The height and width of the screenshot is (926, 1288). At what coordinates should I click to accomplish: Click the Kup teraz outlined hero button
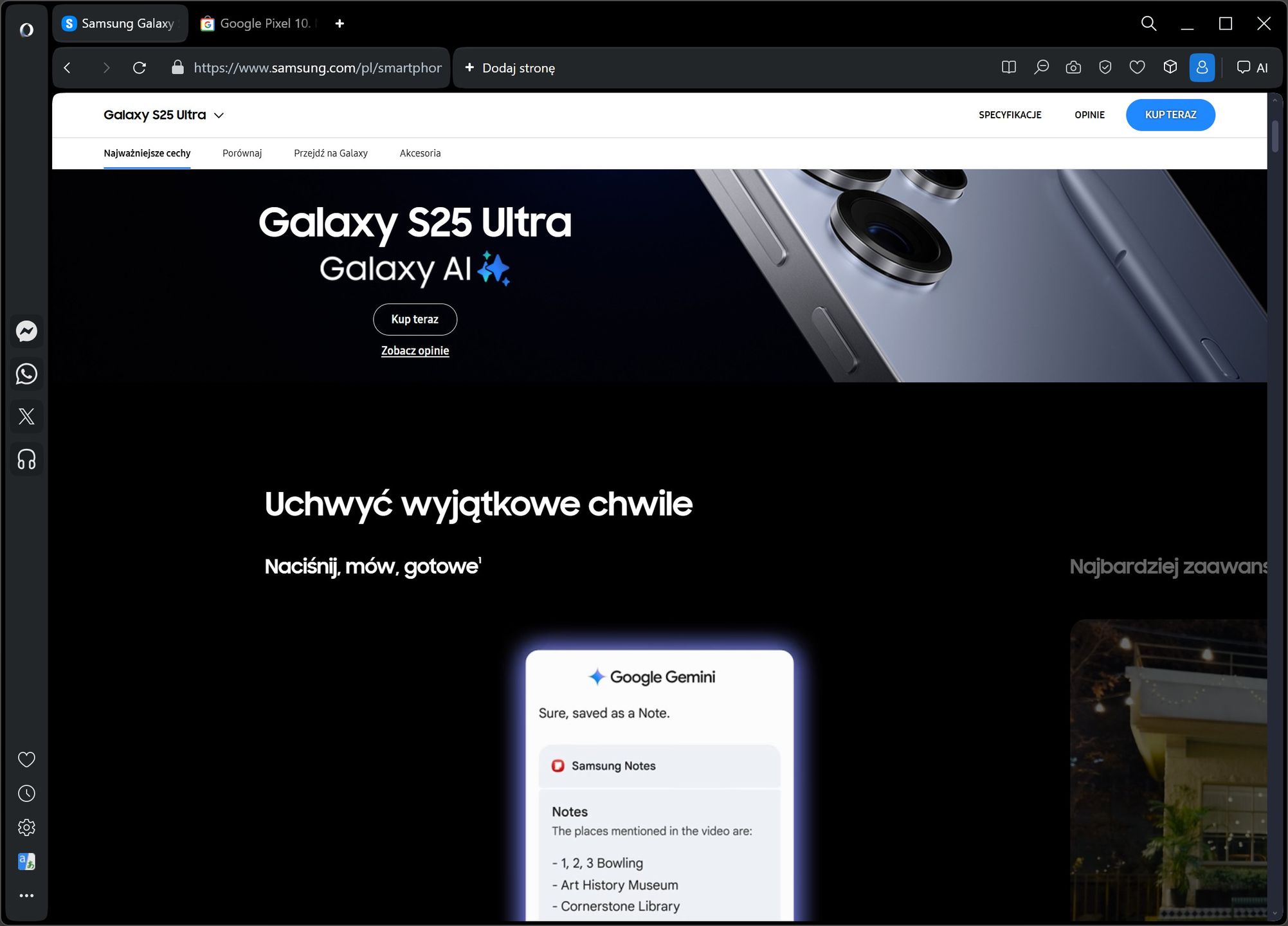point(415,320)
